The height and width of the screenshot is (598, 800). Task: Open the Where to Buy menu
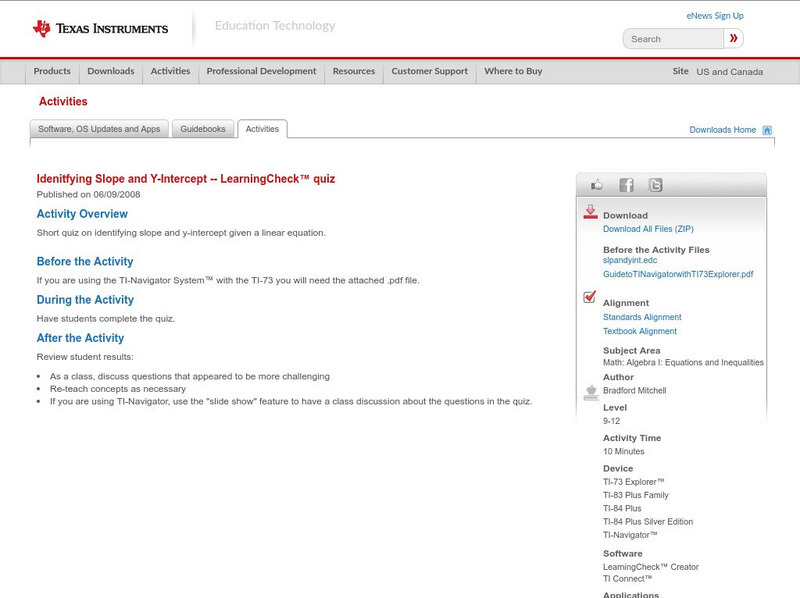[x=513, y=71]
